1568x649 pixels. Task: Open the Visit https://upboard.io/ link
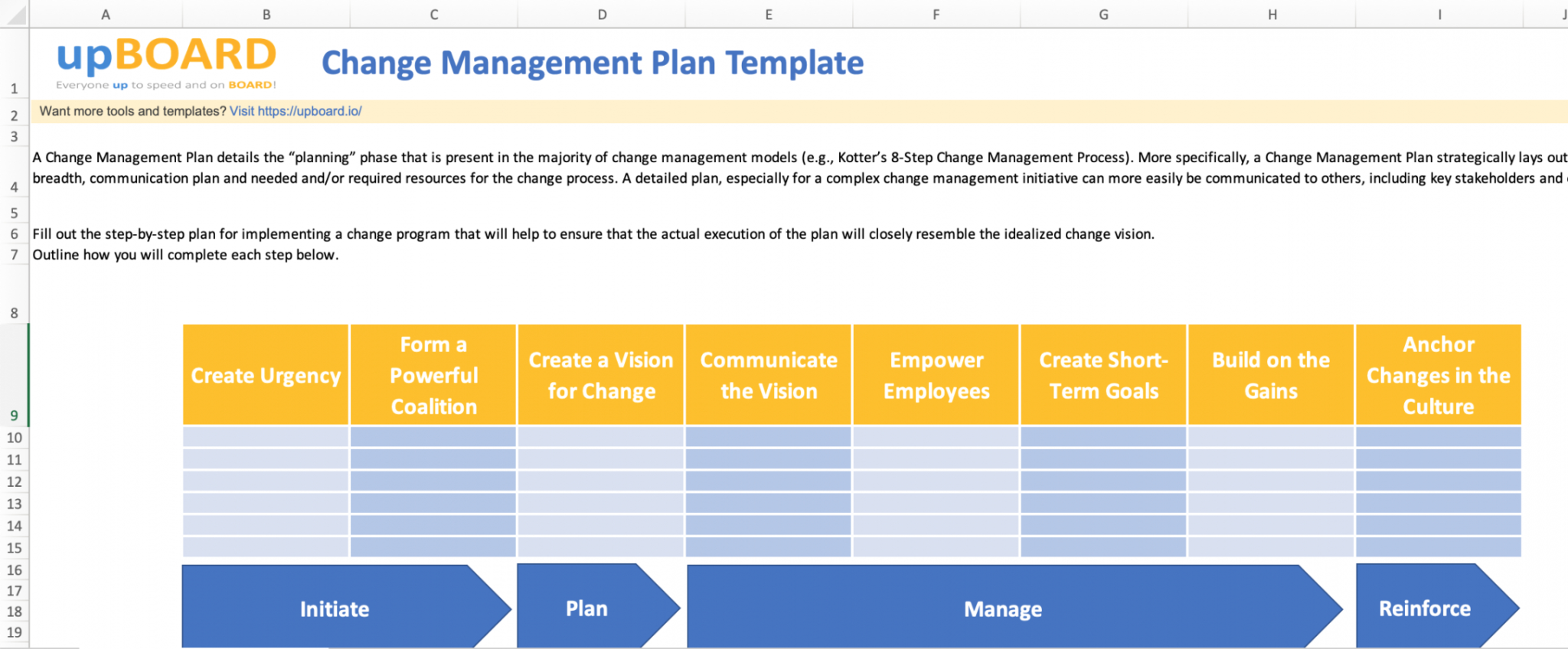click(296, 111)
